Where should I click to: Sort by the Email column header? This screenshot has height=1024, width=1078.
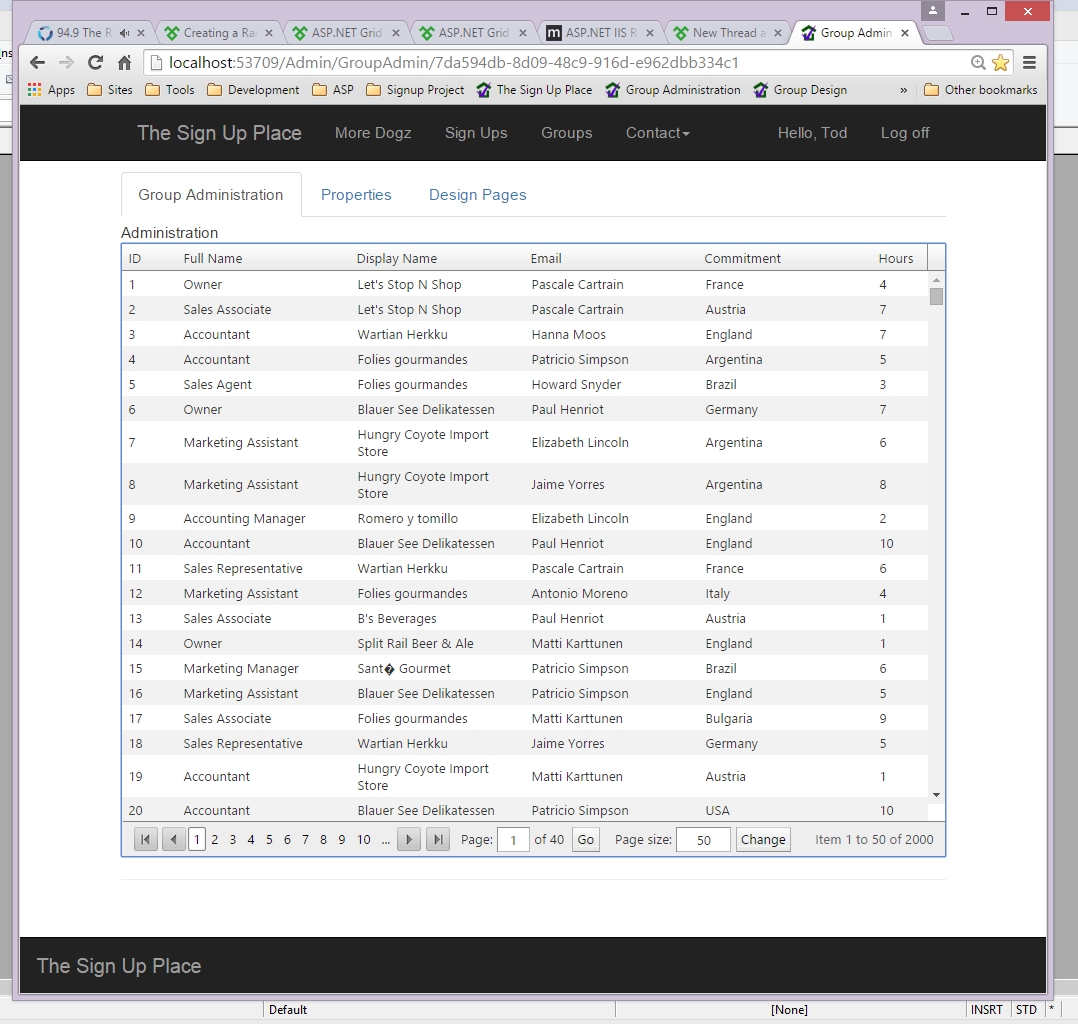pos(546,259)
